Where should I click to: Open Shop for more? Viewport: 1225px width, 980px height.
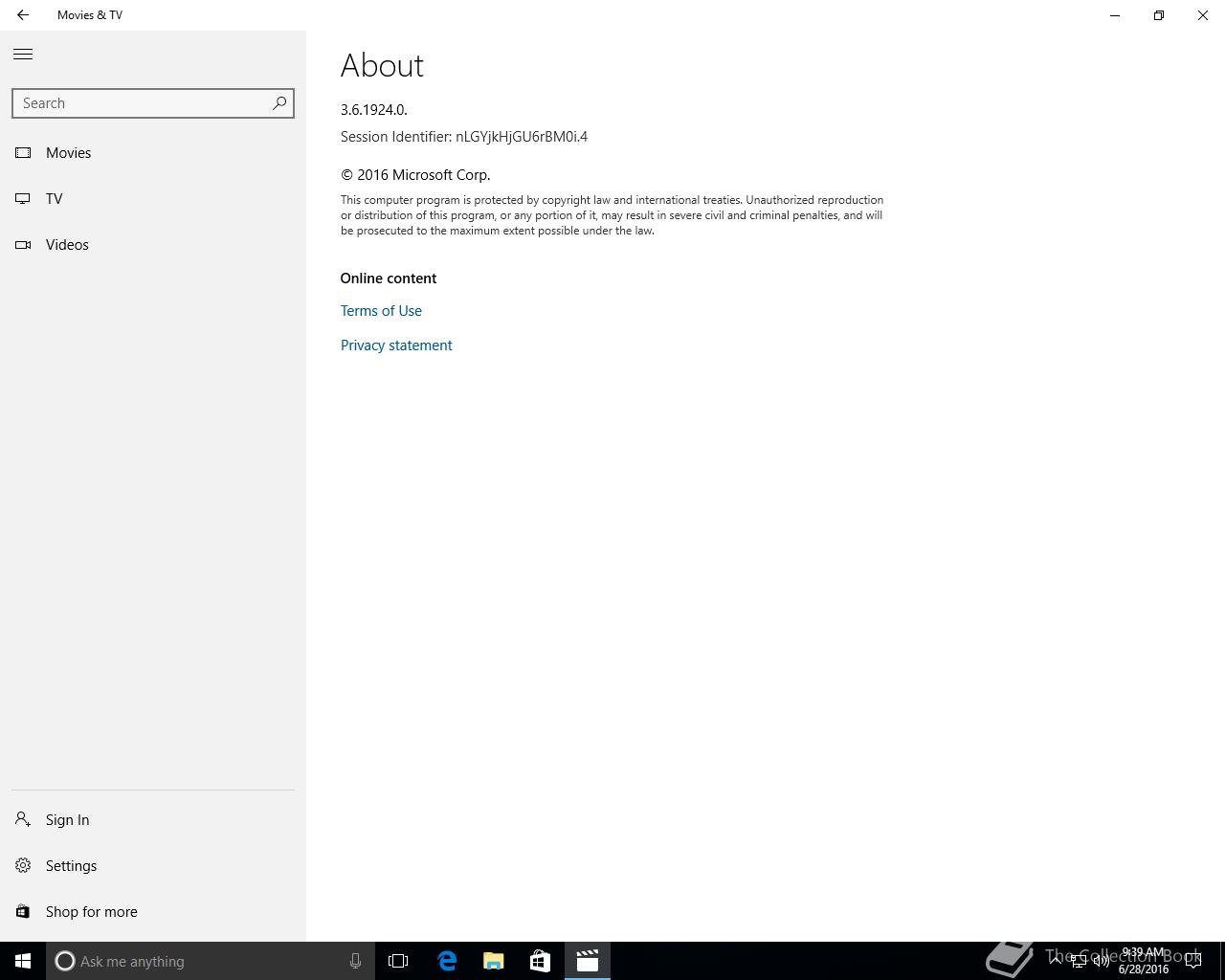pos(153,912)
